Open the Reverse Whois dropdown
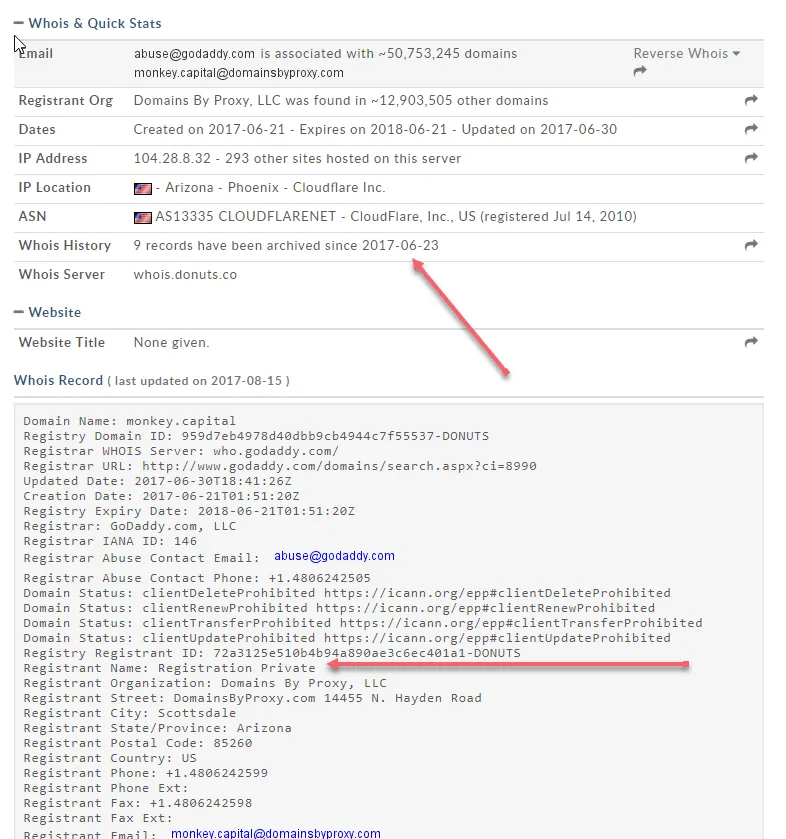 pos(686,54)
